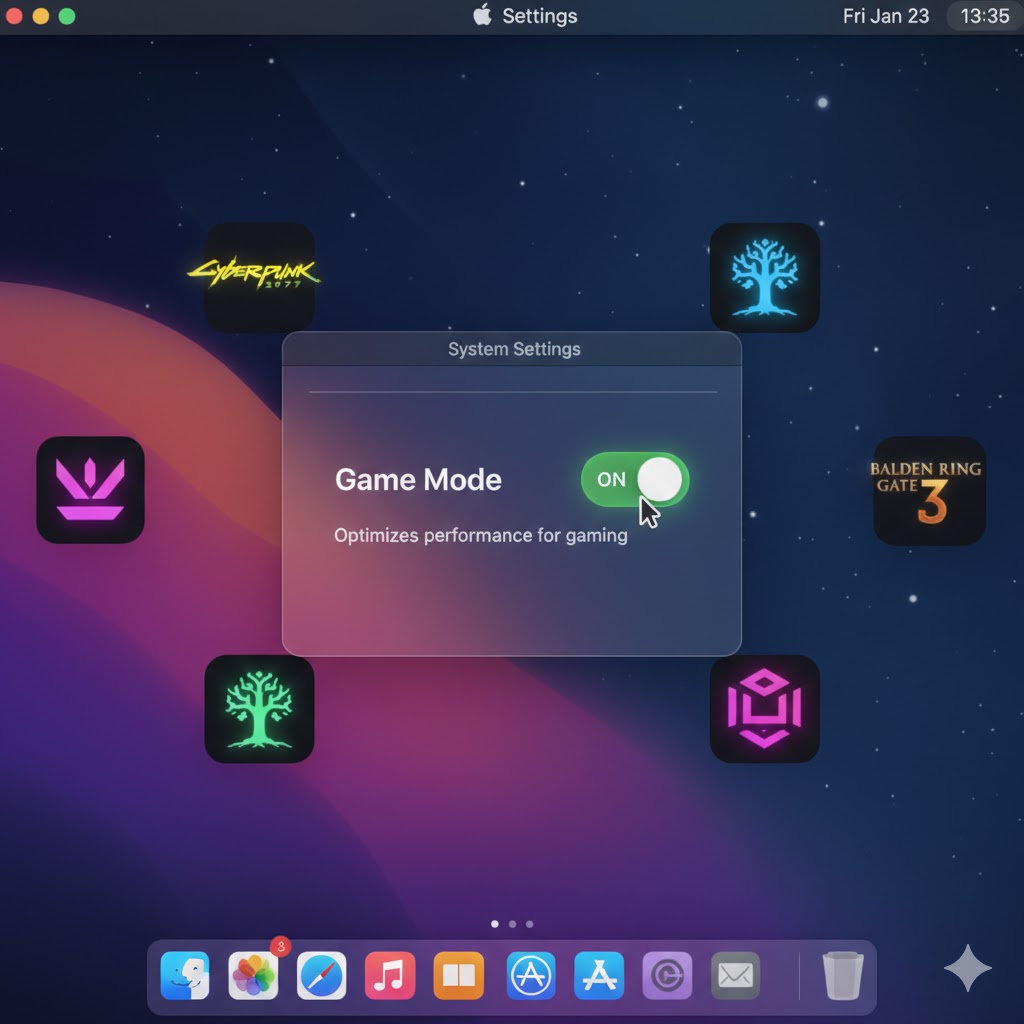Launch the Music app from the Dock
1024x1024 pixels.
pos(390,975)
